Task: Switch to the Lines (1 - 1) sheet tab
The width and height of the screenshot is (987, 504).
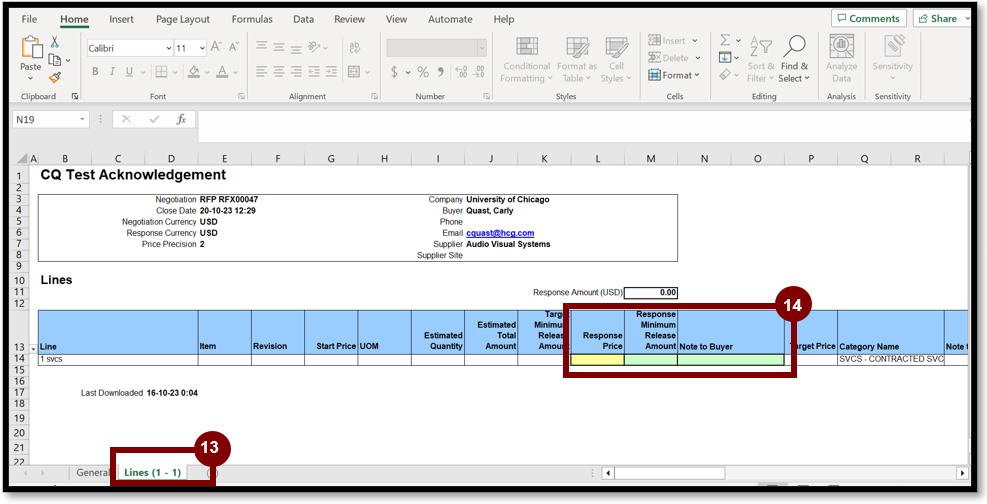Action: [152, 472]
